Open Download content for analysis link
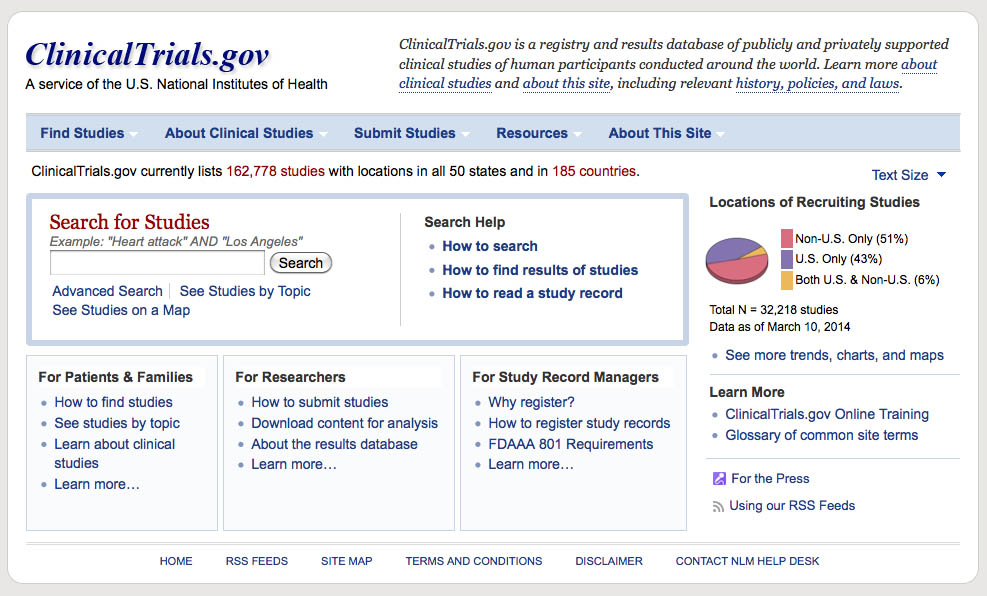 pyautogui.click(x=344, y=423)
